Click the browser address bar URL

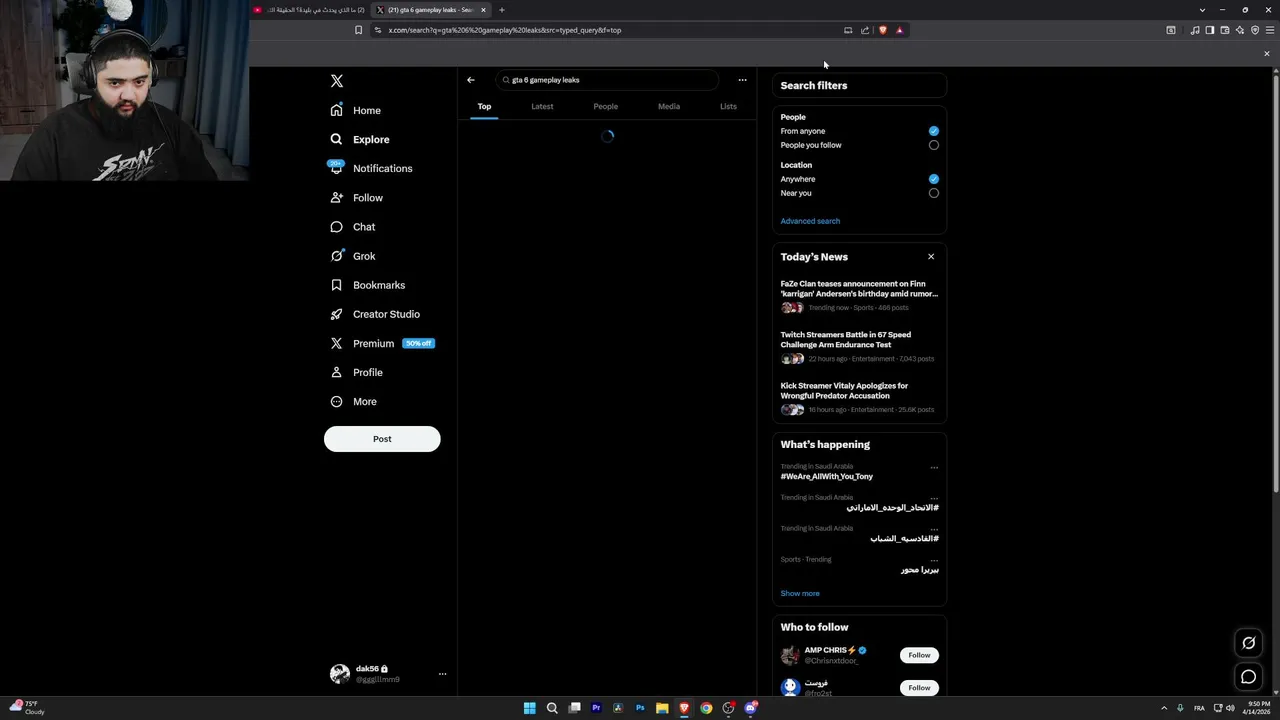tap(505, 30)
